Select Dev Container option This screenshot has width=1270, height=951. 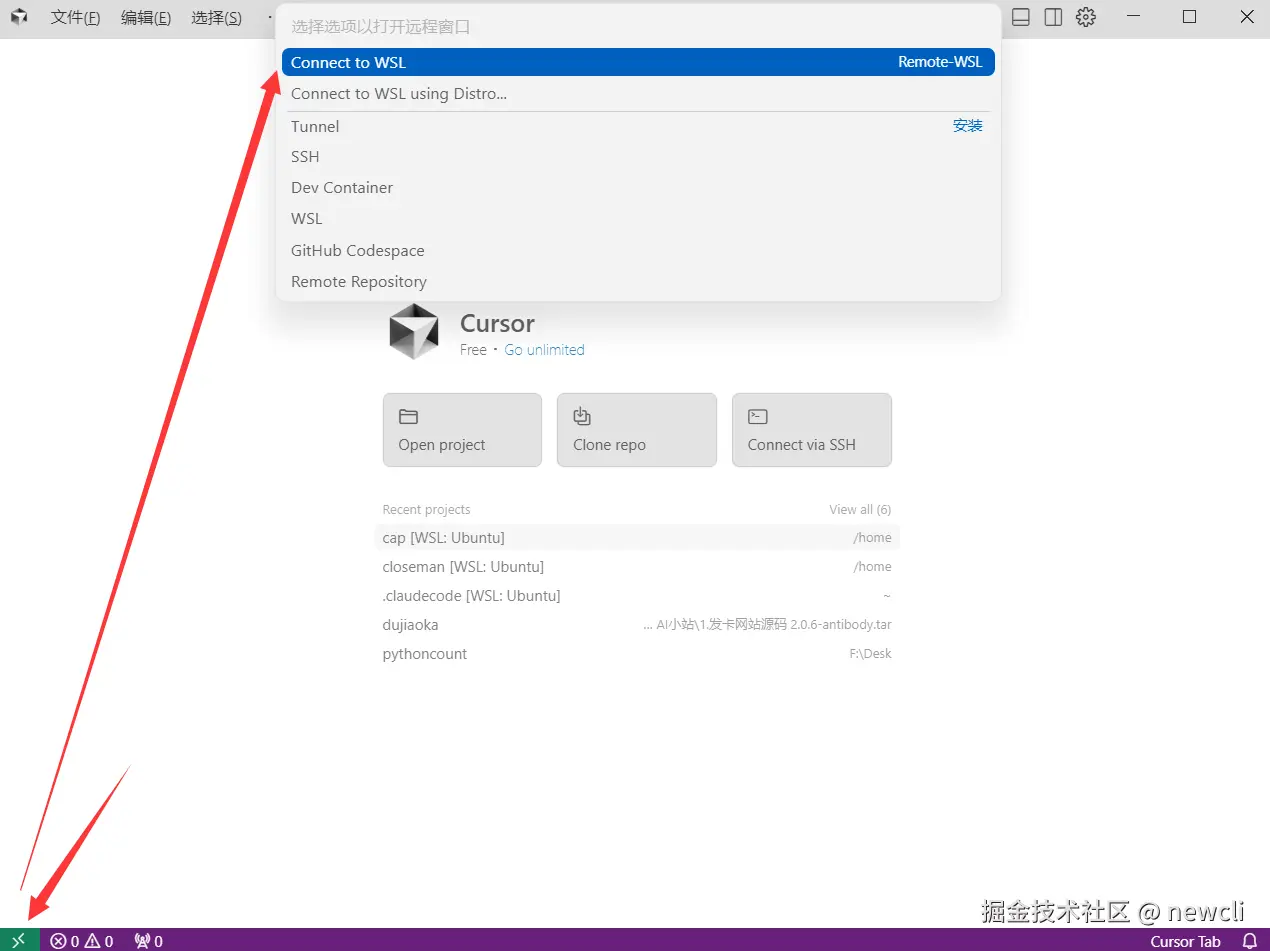(638, 188)
